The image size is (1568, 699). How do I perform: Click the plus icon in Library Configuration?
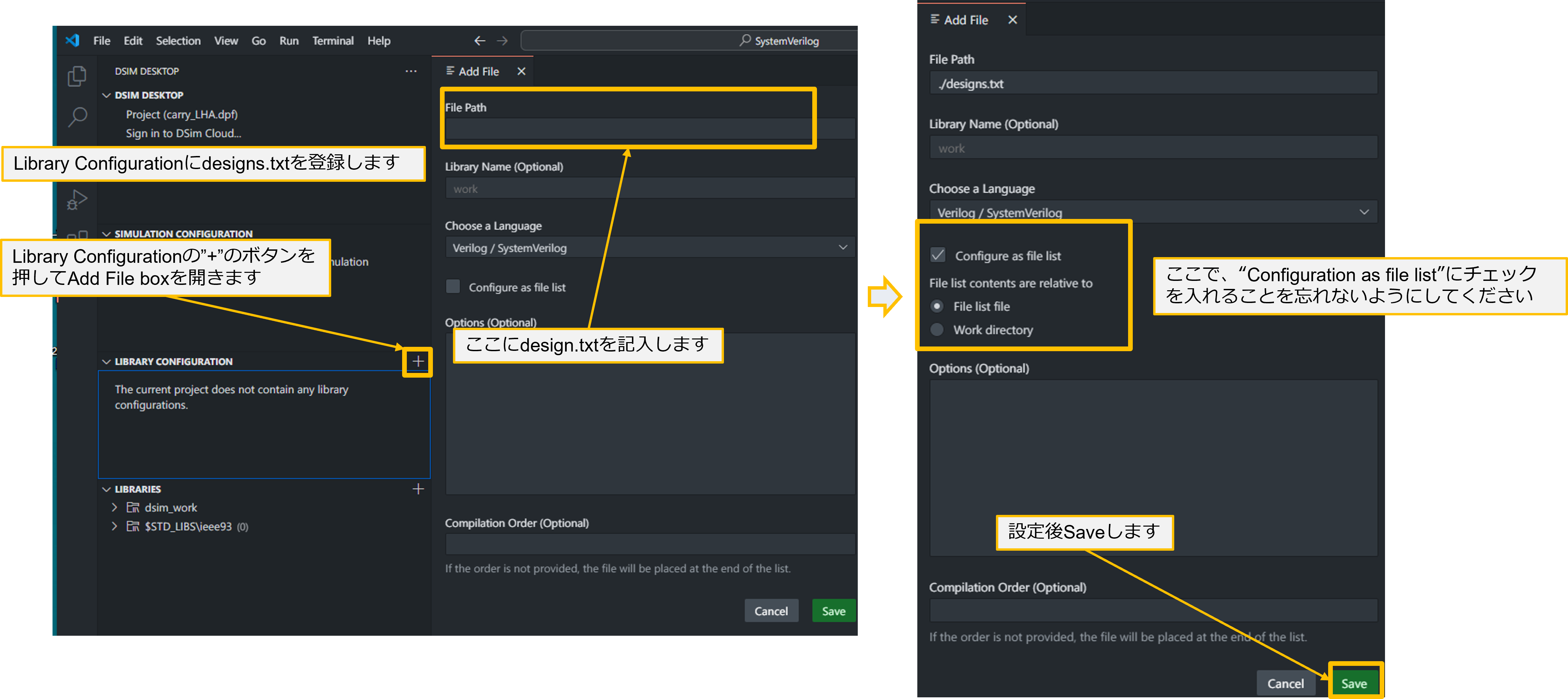(418, 362)
